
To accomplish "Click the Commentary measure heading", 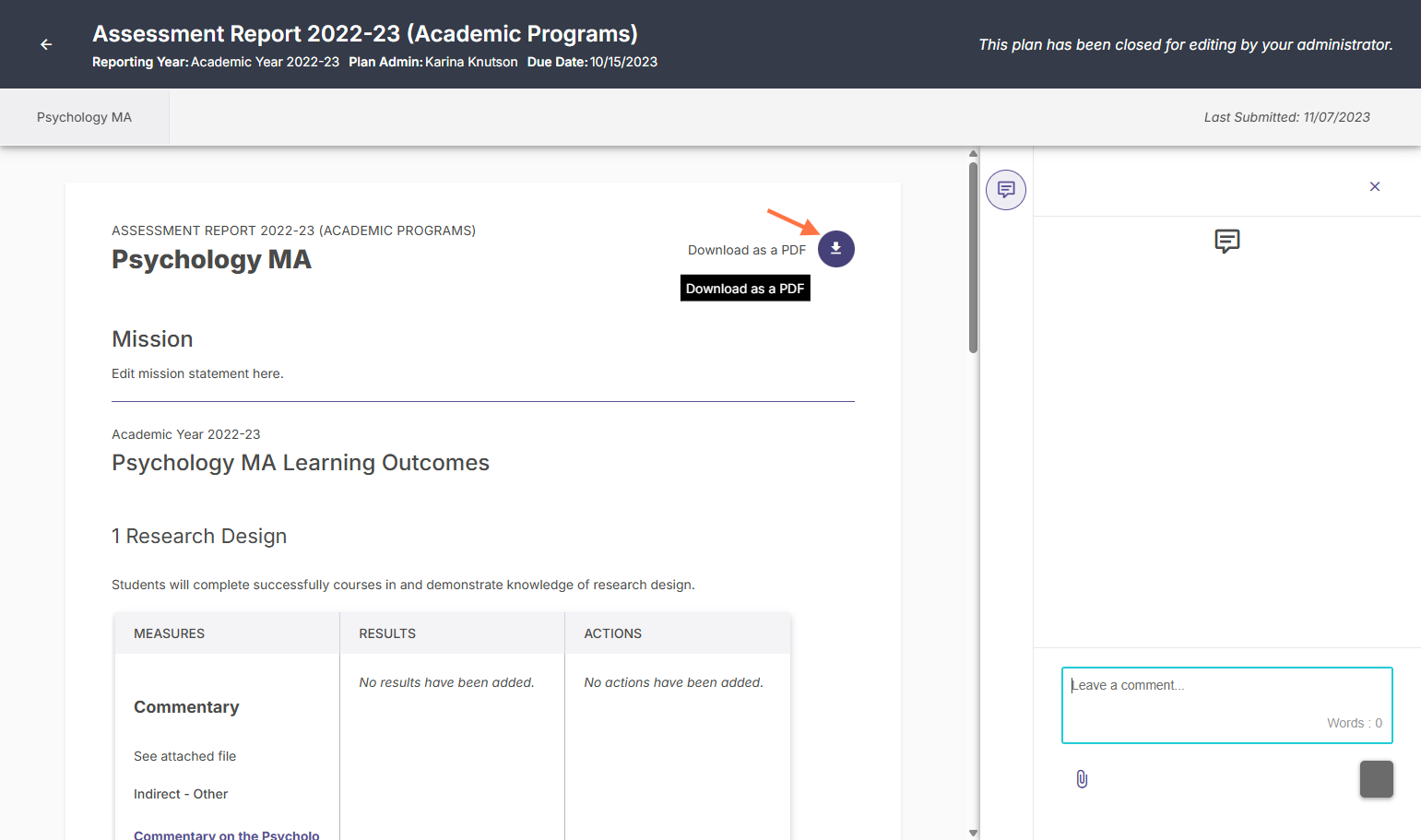I will tap(186, 707).
